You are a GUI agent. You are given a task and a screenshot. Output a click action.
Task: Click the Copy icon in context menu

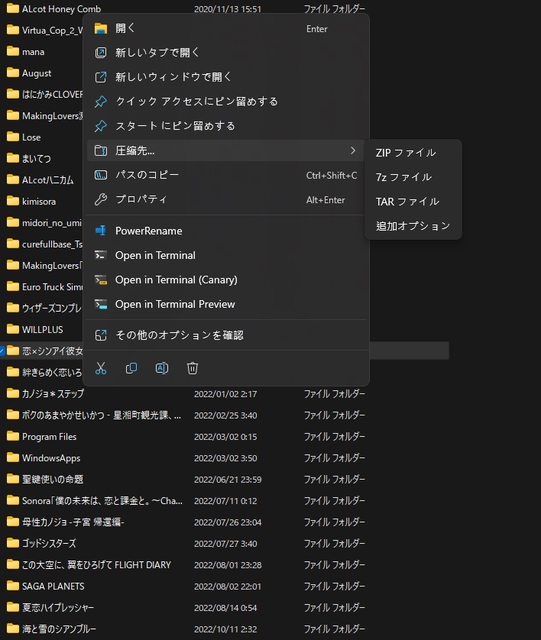[x=131, y=368]
